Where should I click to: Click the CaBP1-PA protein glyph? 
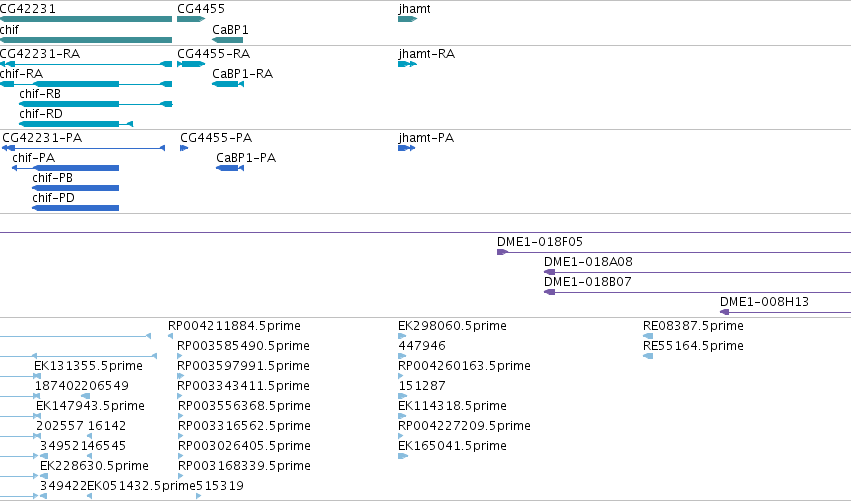point(230,168)
